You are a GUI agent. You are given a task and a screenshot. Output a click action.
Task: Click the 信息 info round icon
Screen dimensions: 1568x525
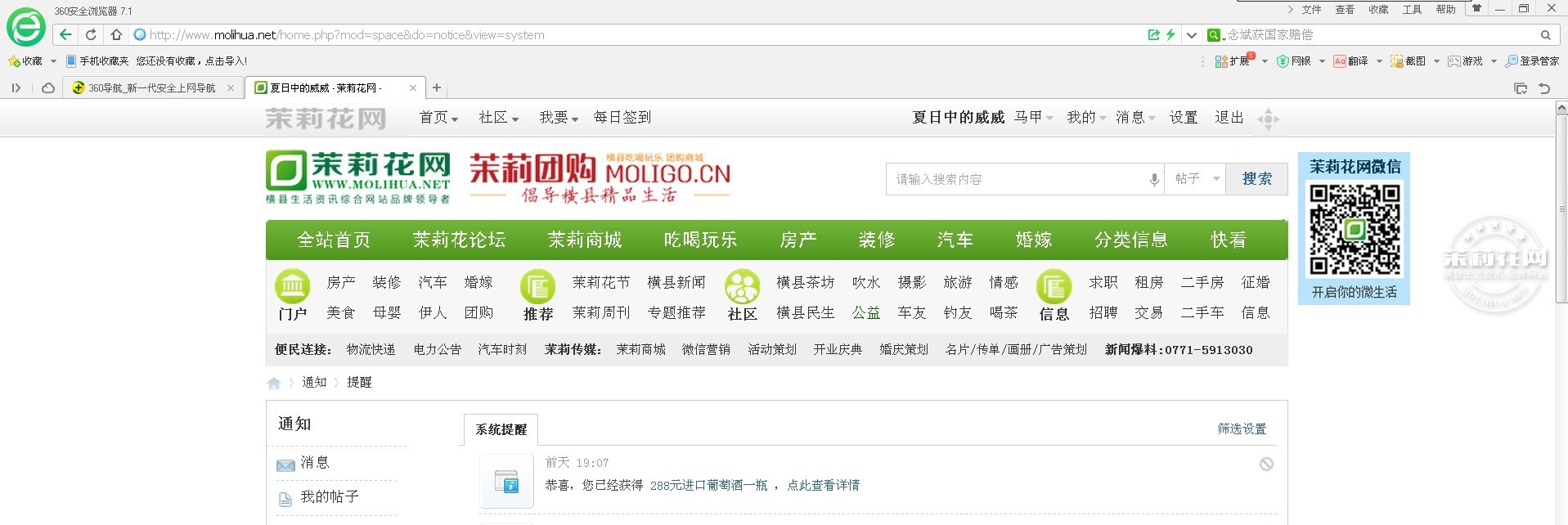tap(1054, 286)
